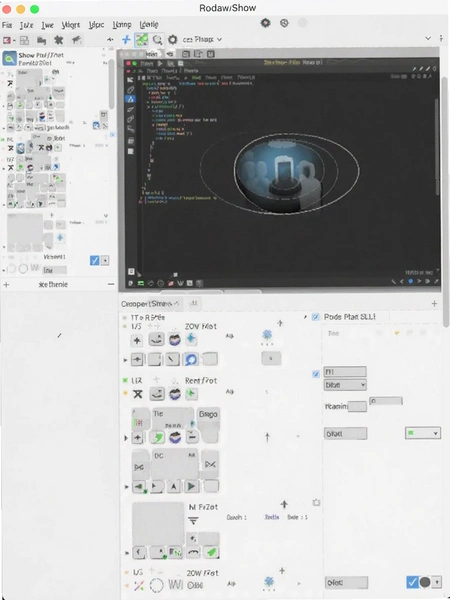The image size is (450, 600).
Task: Click the green play arrow in the DC group
Action: tap(191, 486)
